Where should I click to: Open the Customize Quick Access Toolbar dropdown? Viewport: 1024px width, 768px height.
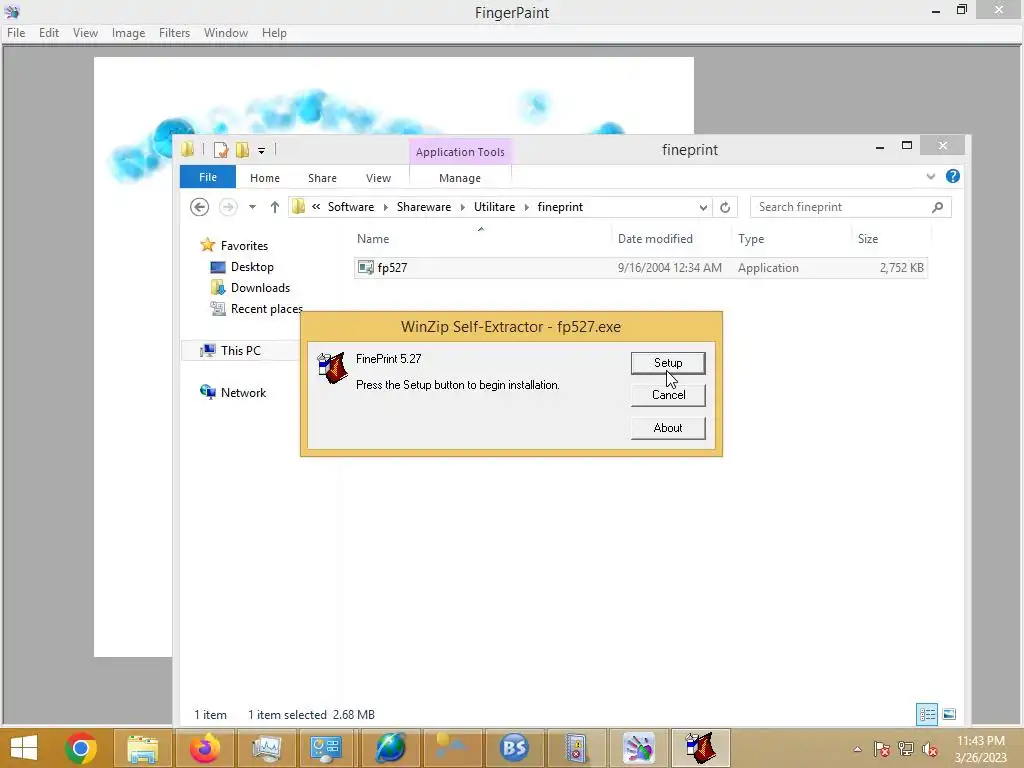261,151
